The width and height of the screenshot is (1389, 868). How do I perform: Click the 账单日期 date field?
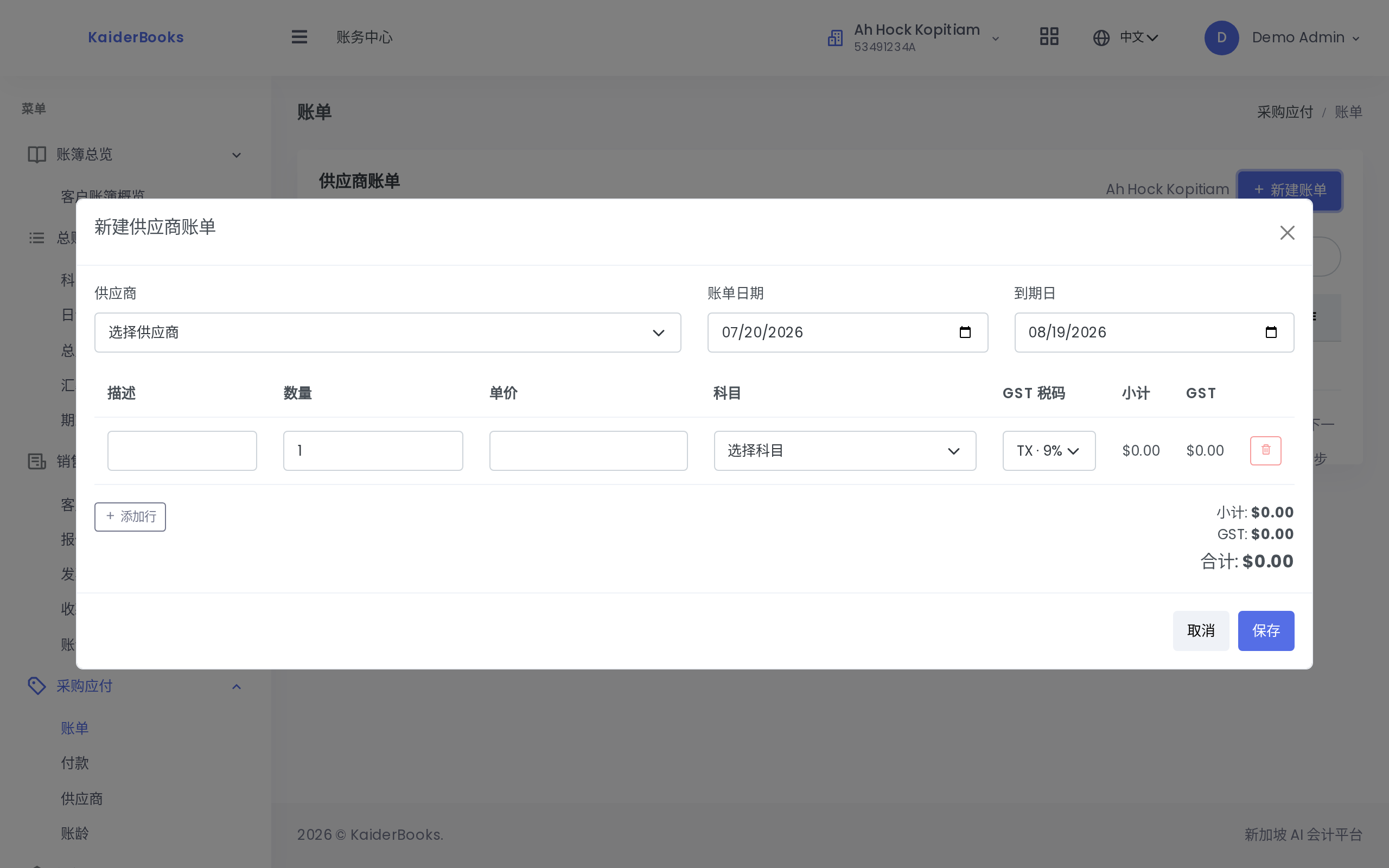[x=847, y=333]
